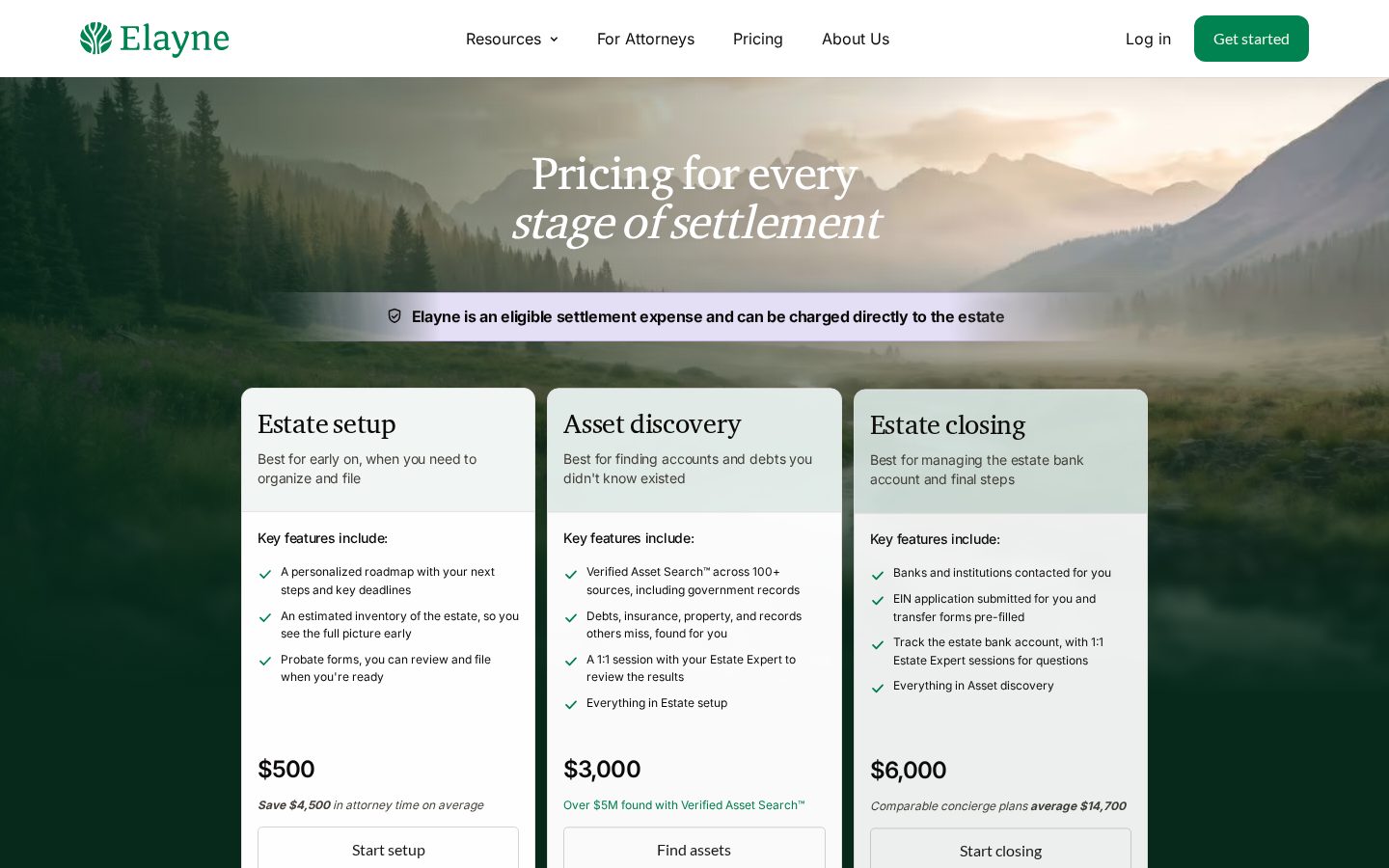Click 'Save $4,500 in attorney time' text

coord(370,805)
